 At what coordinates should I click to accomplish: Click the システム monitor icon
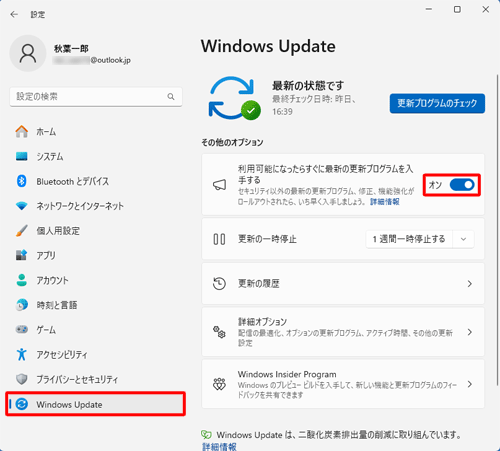(x=22, y=156)
